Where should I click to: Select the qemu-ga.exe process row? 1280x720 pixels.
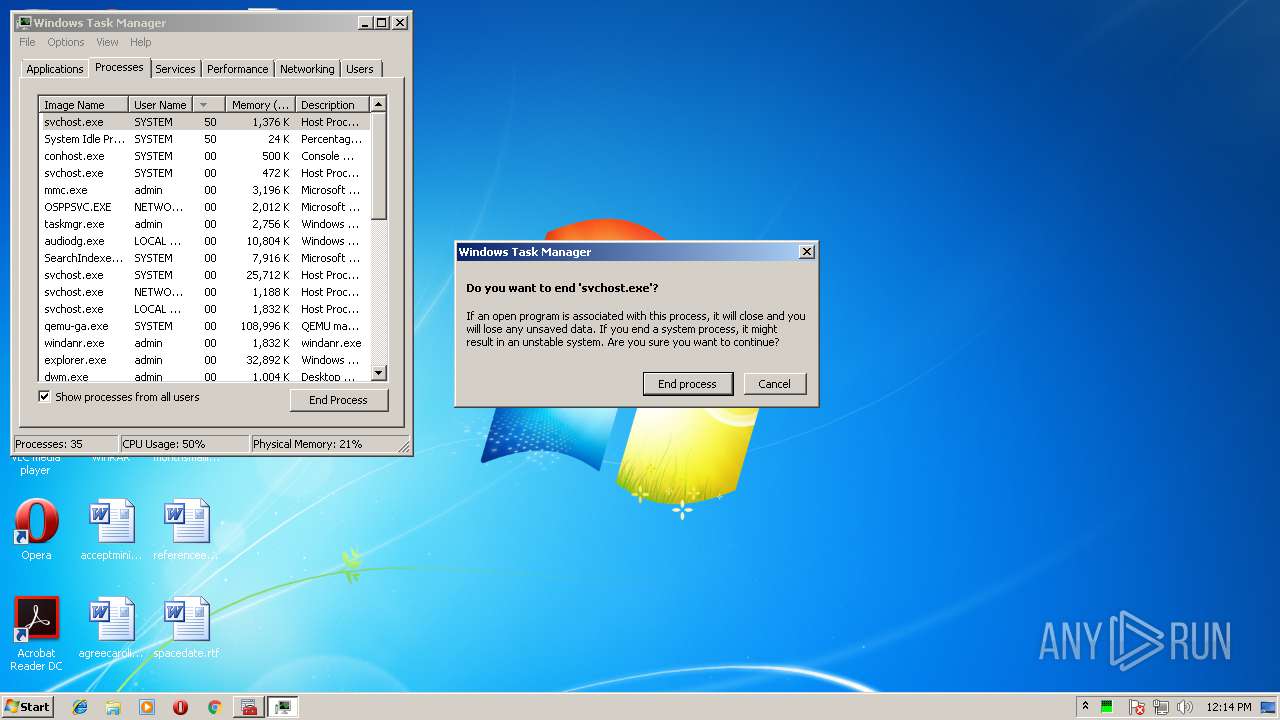pyautogui.click(x=204, y=326)
